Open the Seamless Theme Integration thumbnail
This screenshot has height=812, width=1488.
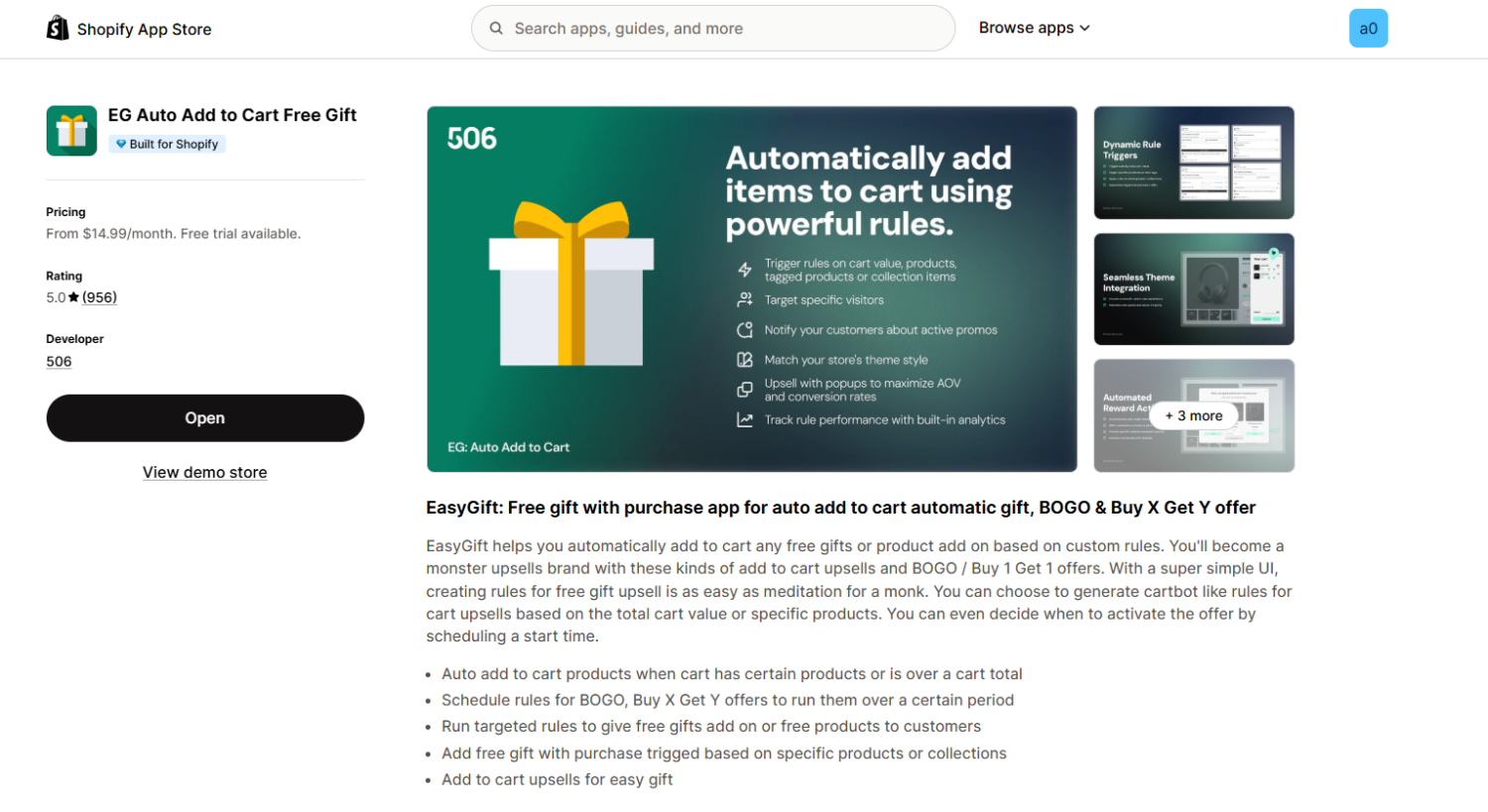(x=1193, y=289)
